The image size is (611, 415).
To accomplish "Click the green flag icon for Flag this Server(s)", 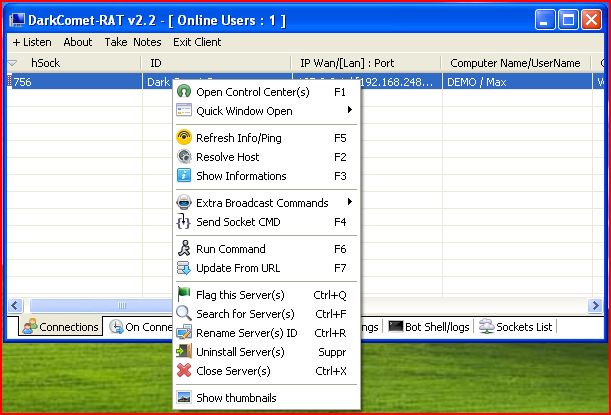I will tap(184, 294).
